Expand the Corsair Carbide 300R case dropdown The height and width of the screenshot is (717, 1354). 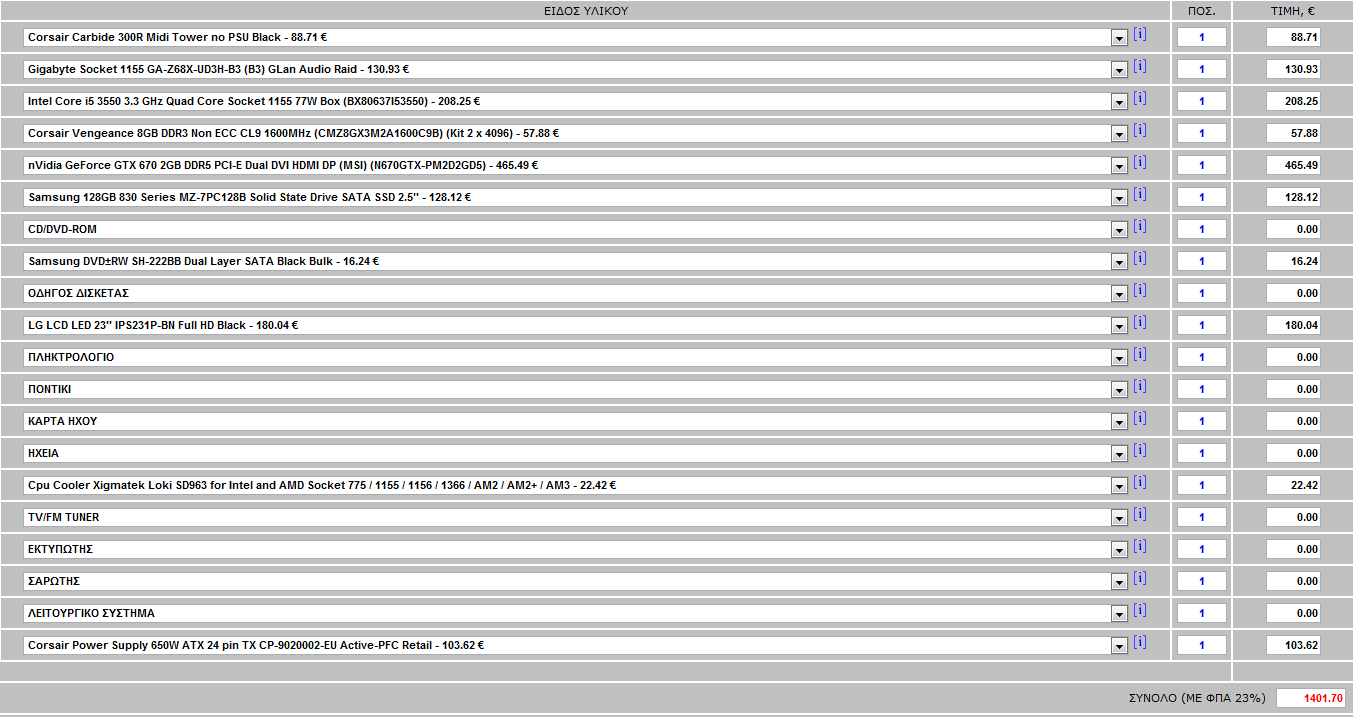tap(1119, 38)
